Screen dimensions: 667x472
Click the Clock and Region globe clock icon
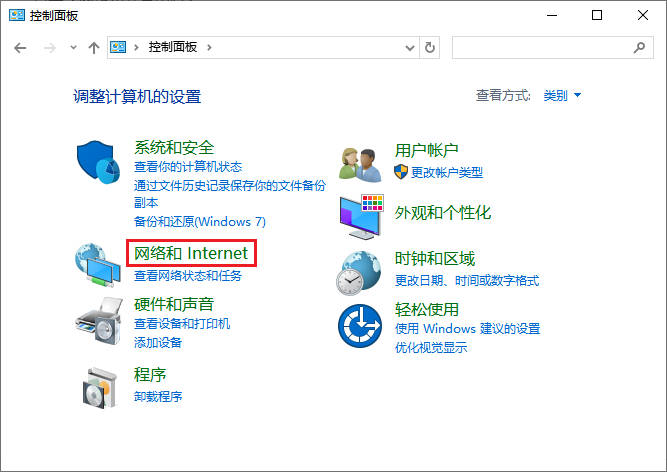pos(359,273)
